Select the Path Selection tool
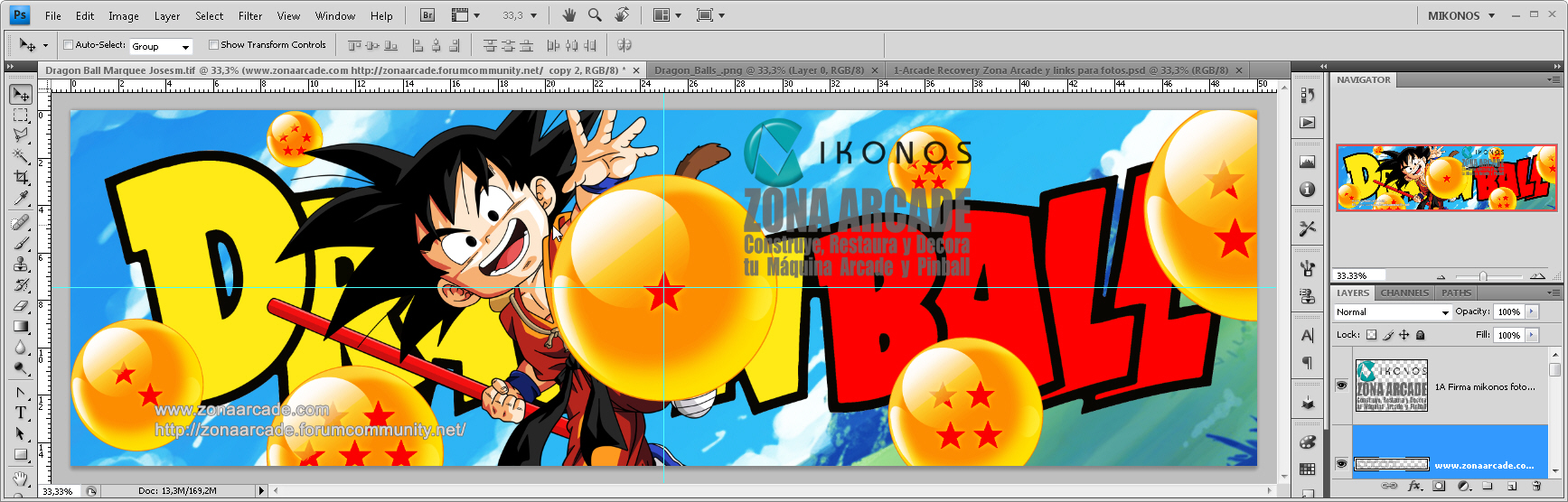 pyautogui.click(x=21, y=434)
